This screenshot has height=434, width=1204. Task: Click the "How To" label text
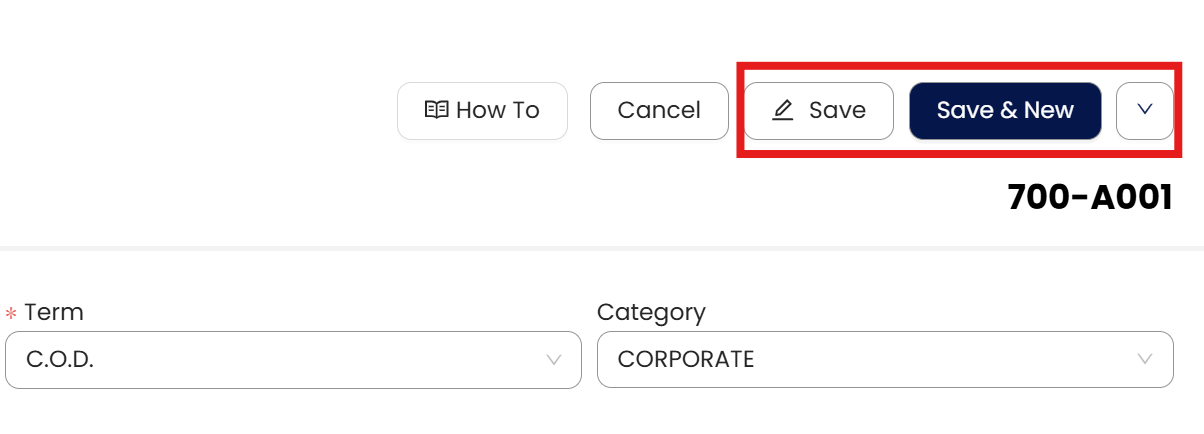497,110
